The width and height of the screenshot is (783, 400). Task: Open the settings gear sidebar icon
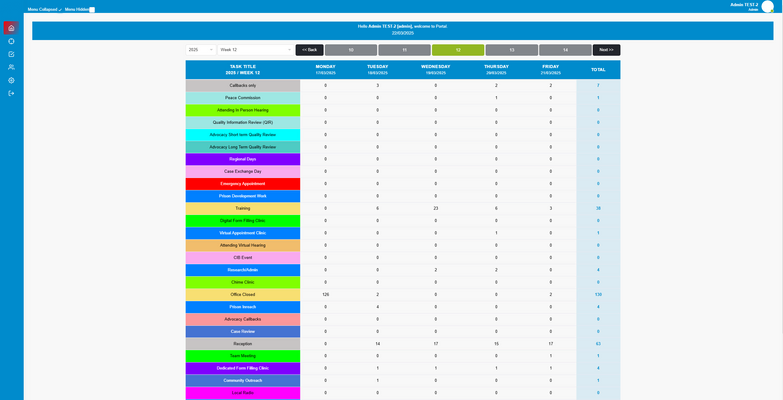point(11,80)
